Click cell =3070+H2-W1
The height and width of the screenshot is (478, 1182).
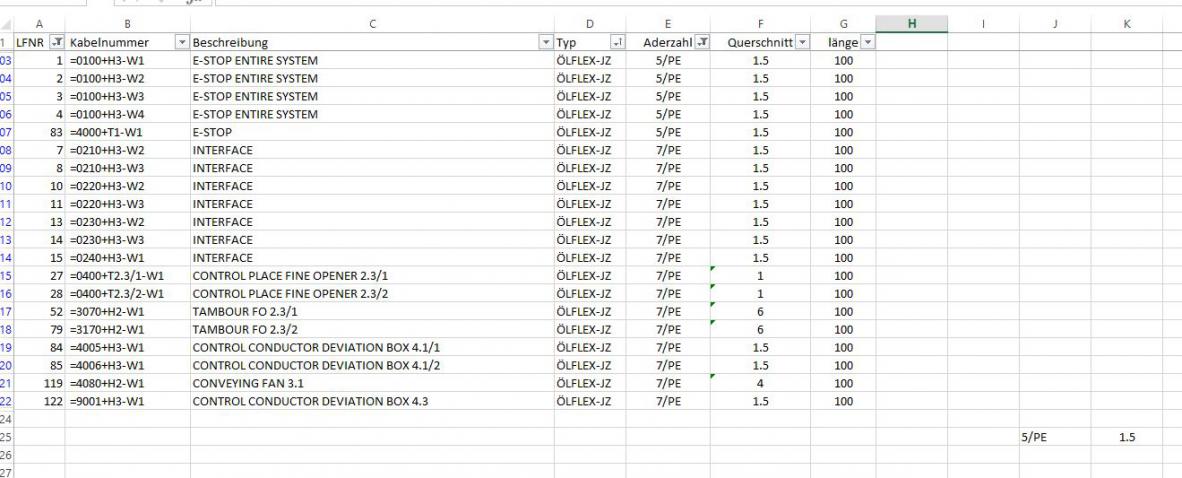click(x=127, y=311)
